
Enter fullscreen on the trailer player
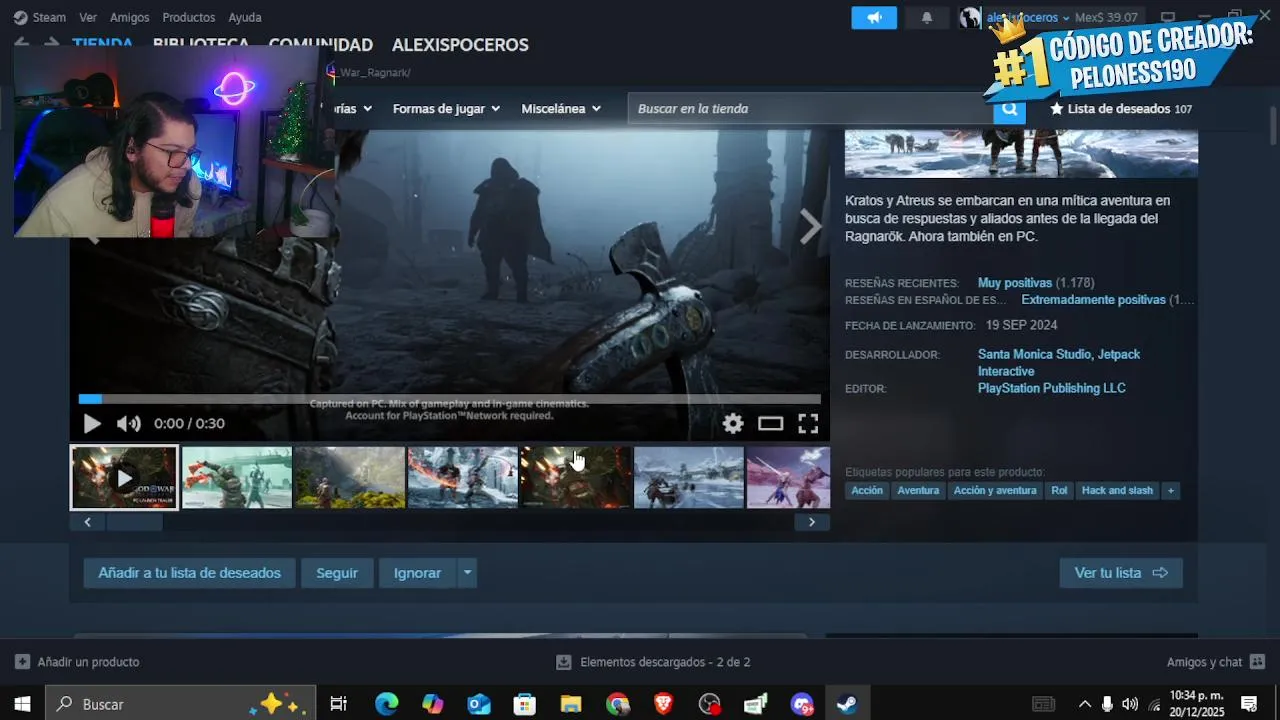pyautogui.click(x=808, y=423)
